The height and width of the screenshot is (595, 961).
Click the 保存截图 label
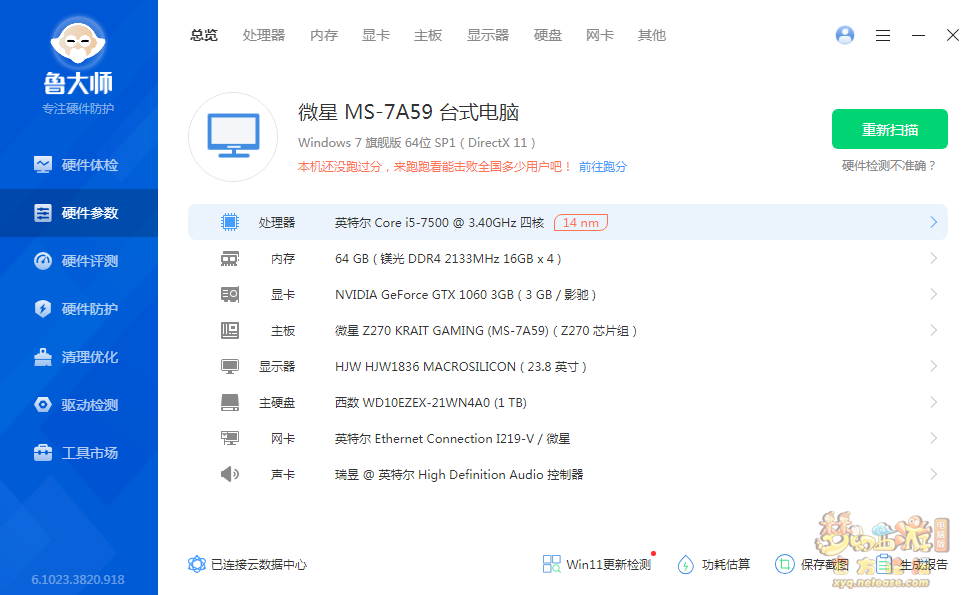824,564
